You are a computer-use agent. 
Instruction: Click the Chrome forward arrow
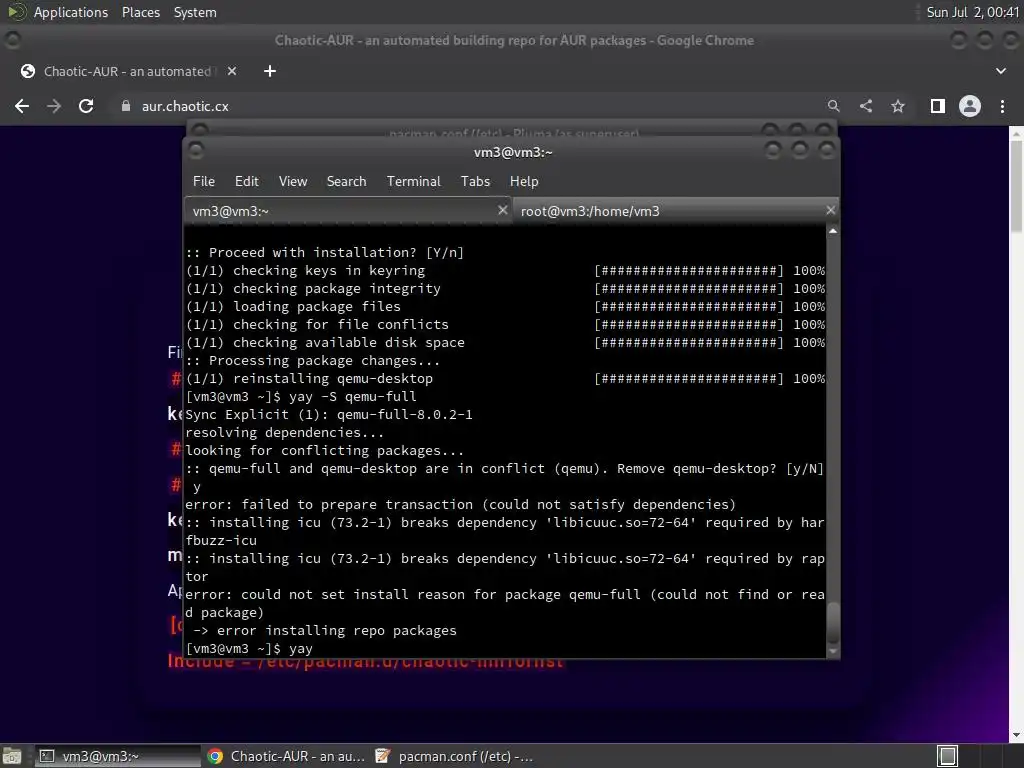click(x=54, y=106)
